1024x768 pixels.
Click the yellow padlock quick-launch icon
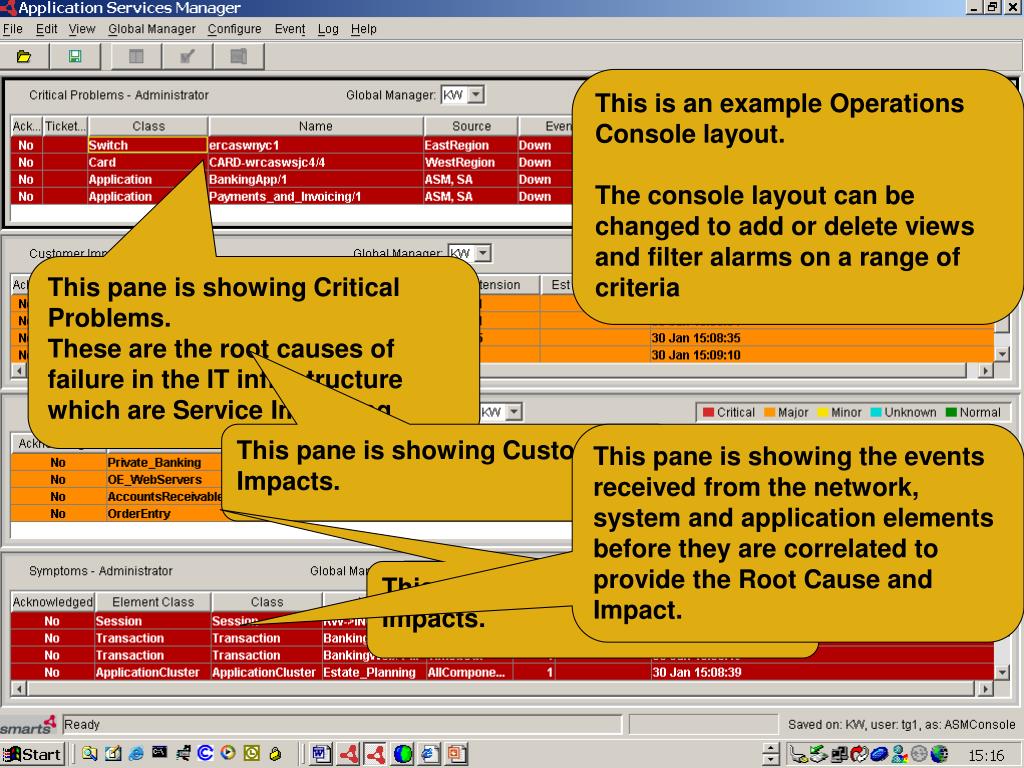(276, 754)
